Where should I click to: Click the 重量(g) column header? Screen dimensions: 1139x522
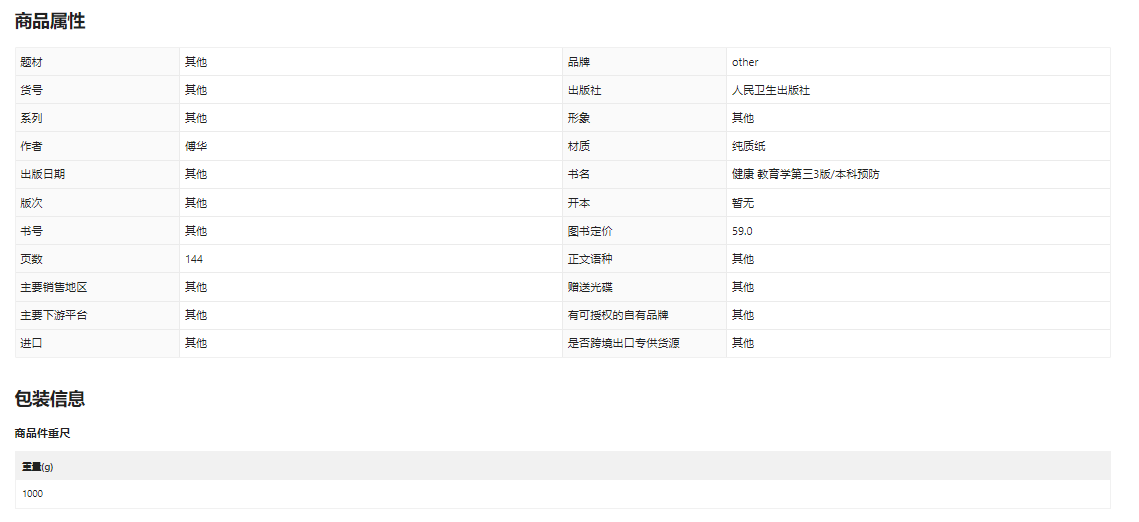click(x=38, y=466)
